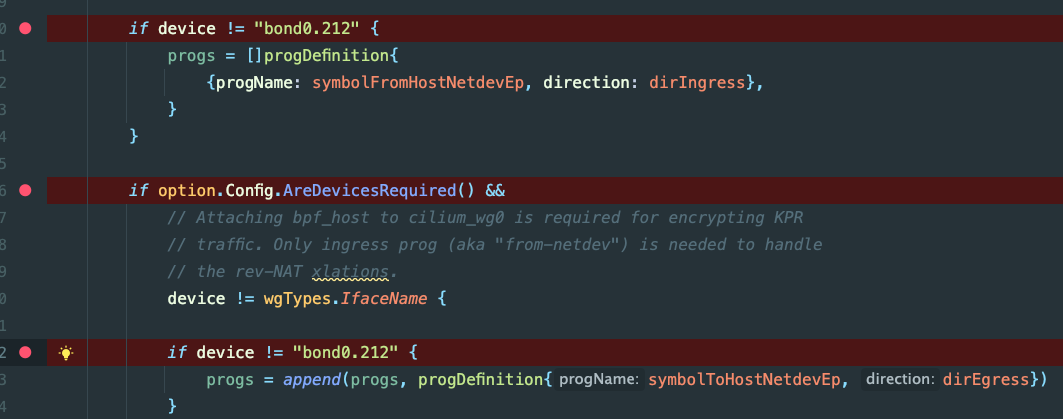
Task: Open the yellow lightbulb quick-fix menu
Action: tap(66, 352)
